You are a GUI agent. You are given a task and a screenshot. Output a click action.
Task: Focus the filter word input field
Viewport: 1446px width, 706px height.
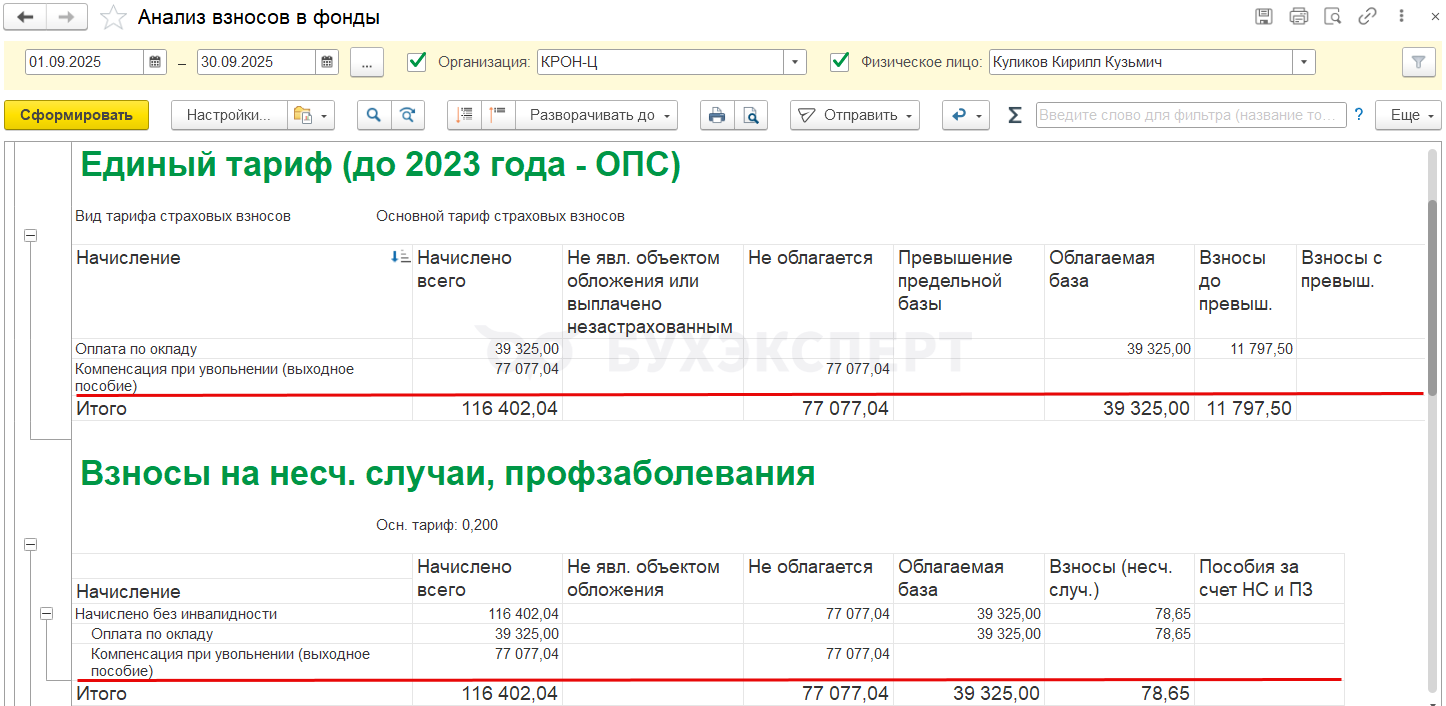1191,115
